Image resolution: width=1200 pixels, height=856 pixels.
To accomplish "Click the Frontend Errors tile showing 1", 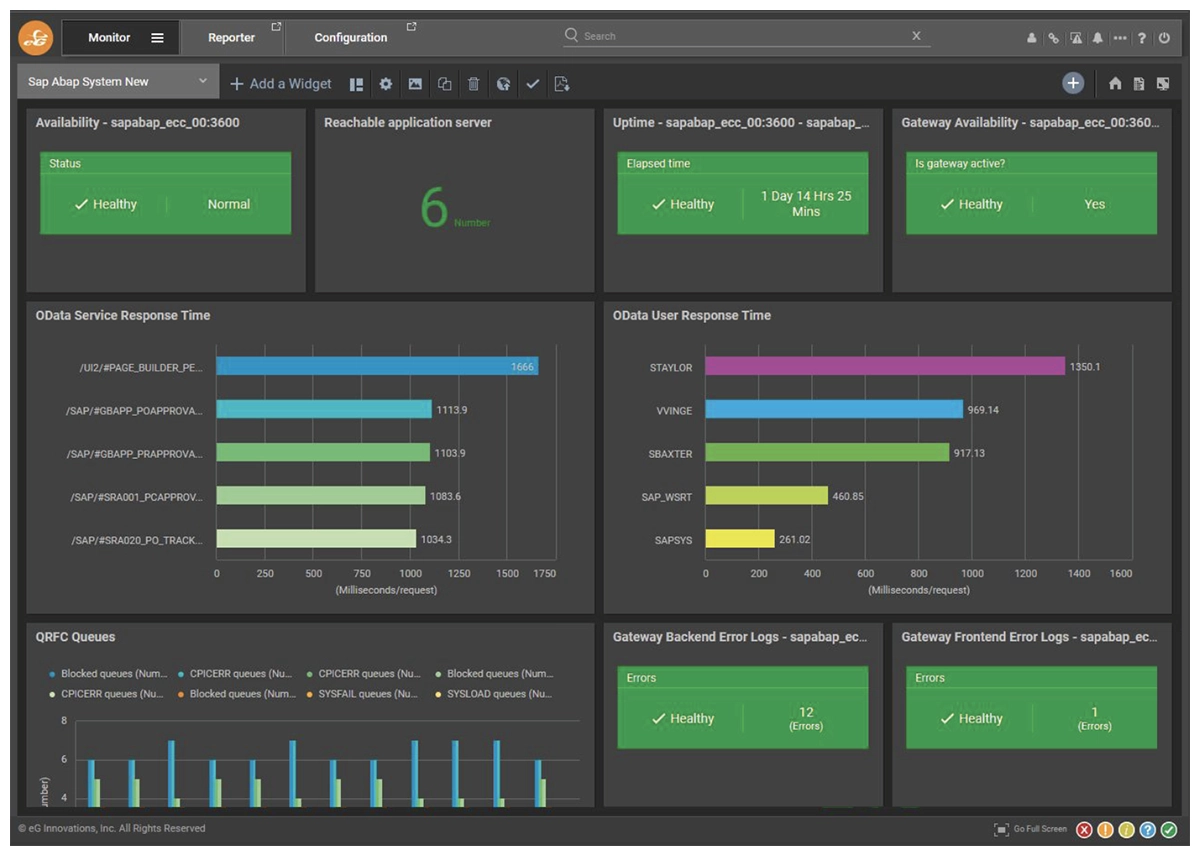I will pyautogui.click(x=1031, y=708).
